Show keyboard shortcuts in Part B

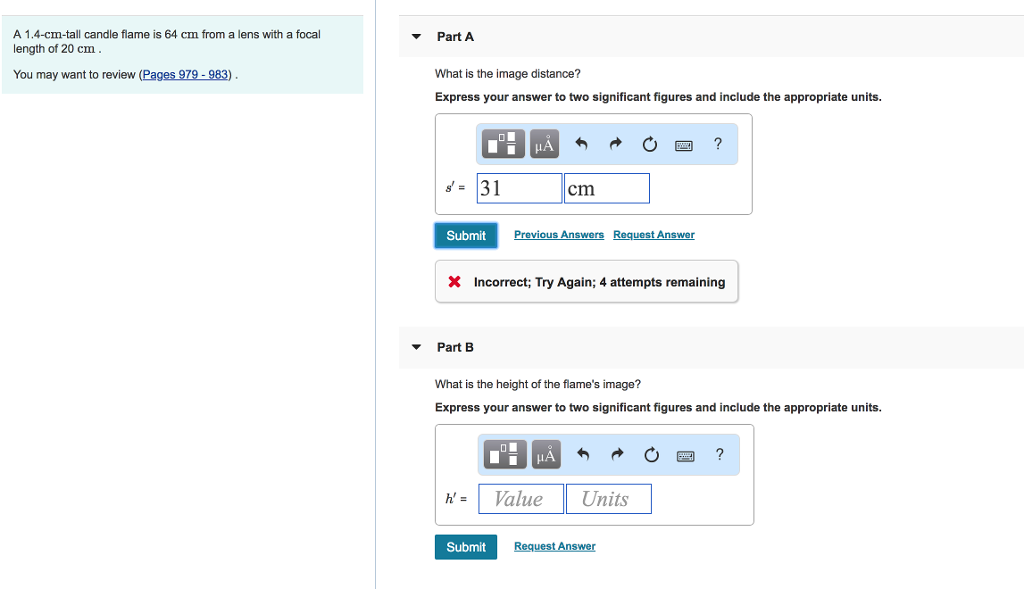pos(686,456)
